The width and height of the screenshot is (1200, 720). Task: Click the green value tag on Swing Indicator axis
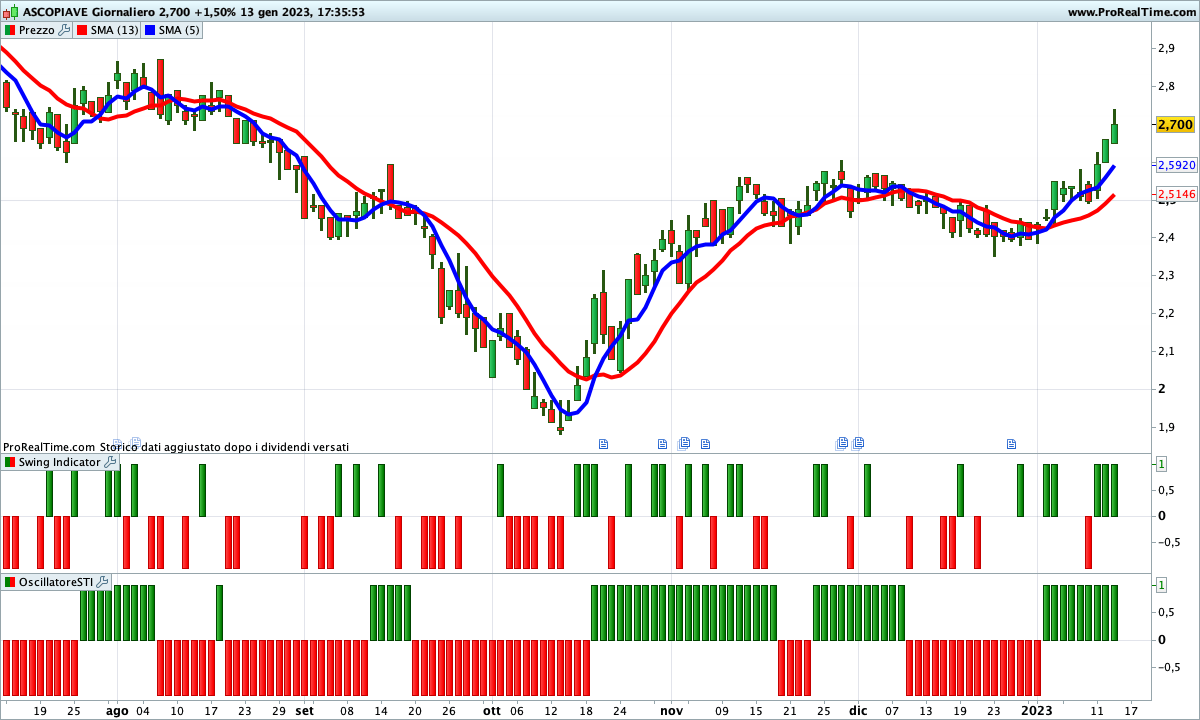coord(1161,464)
